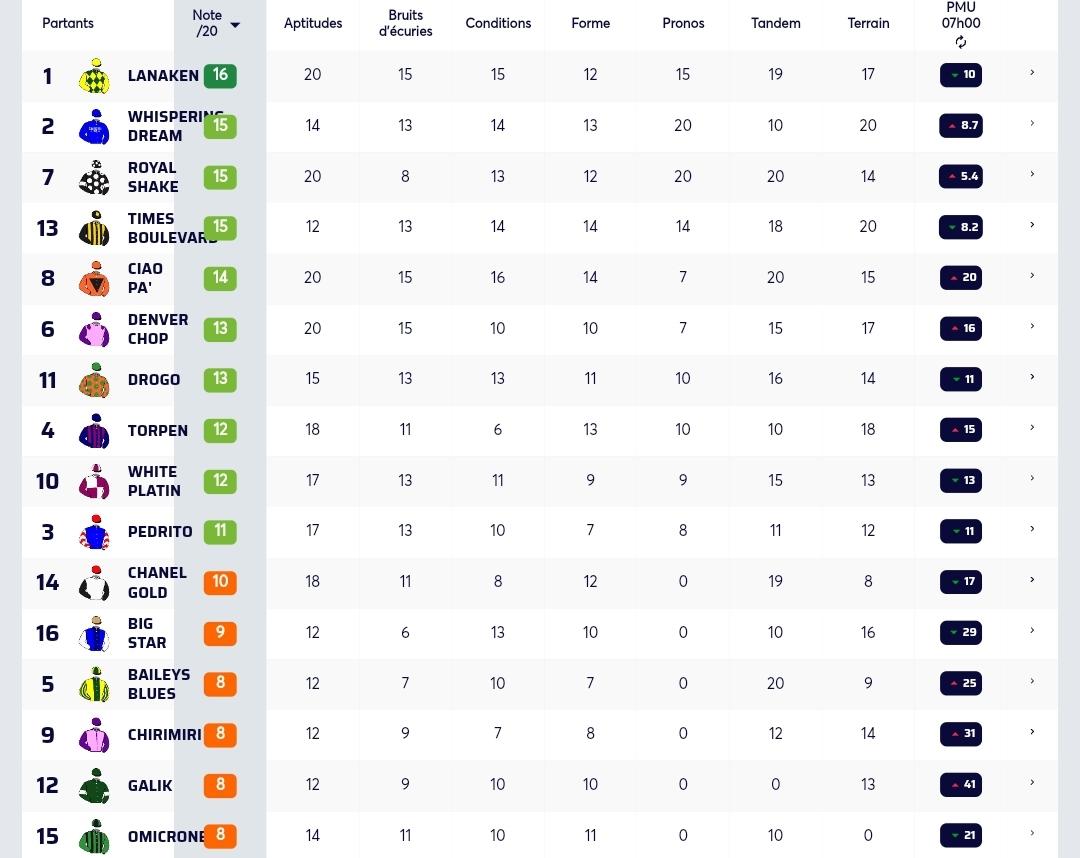The height and width of the screenshot is (858, 1080).
Task: Click Lanaken's green 16 rating badge
Action: (x=220, y=75)
